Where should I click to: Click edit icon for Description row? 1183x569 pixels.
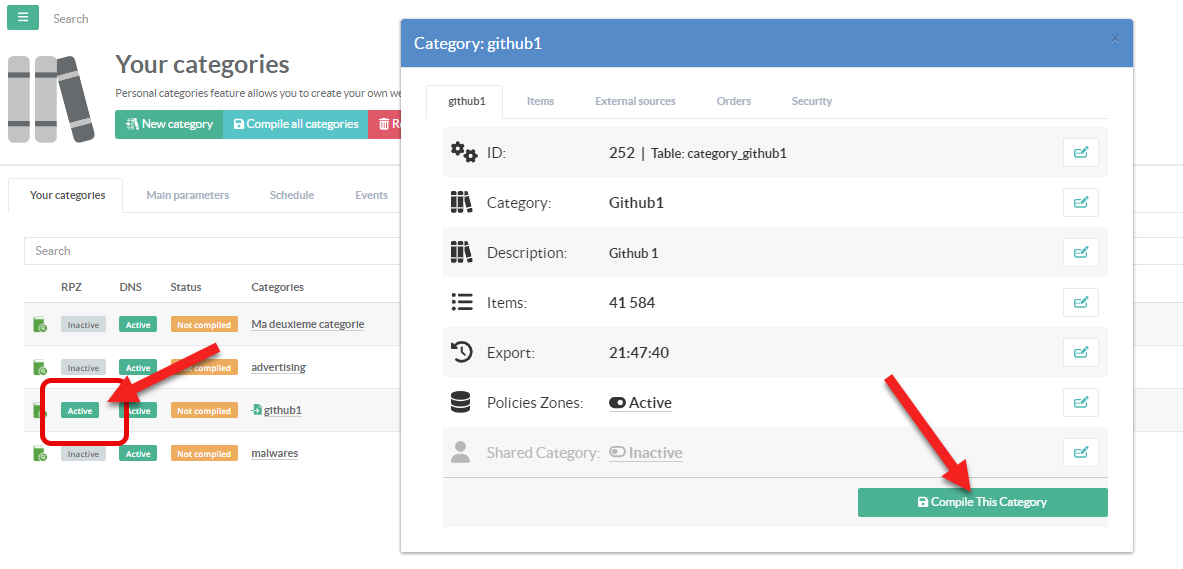click(x=1080, y=253)
